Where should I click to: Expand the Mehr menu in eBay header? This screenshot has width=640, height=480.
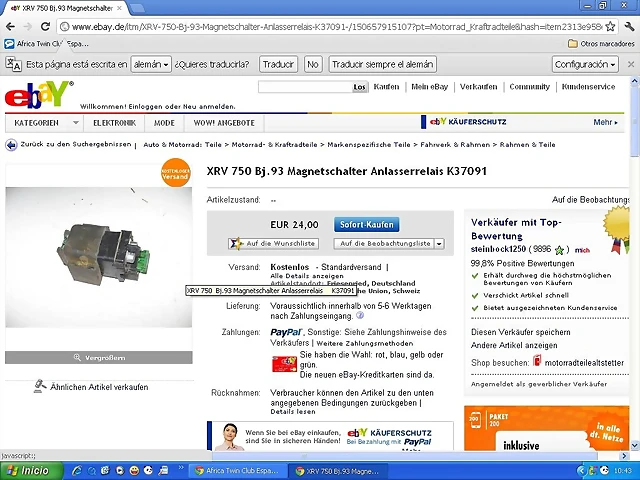pyautogui.click(x=606, y=122)
